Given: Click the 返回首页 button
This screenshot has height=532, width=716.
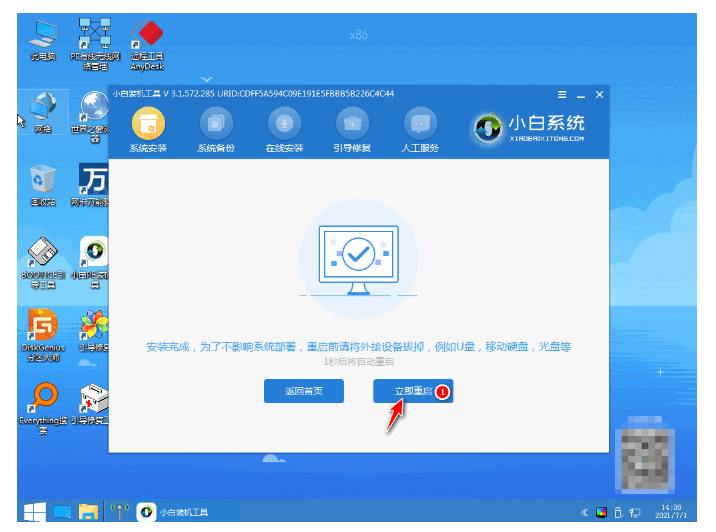Looking at the screenshot, I should click(304, 391).
